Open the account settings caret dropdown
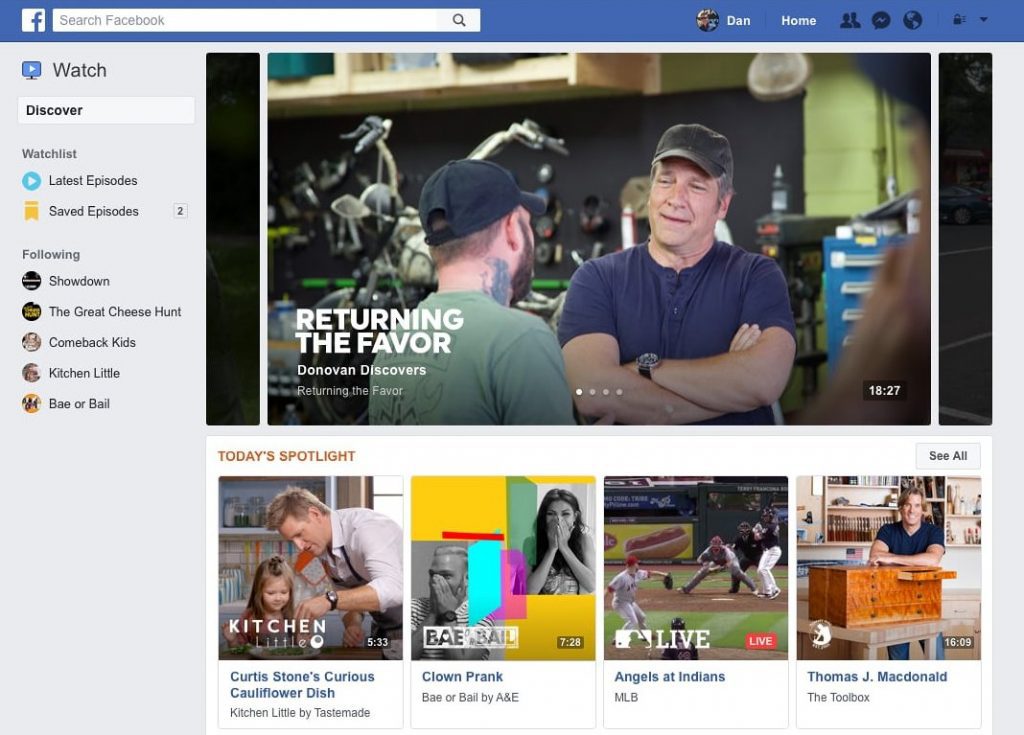This screenshot has height=735, width=1024. [982, 20]
